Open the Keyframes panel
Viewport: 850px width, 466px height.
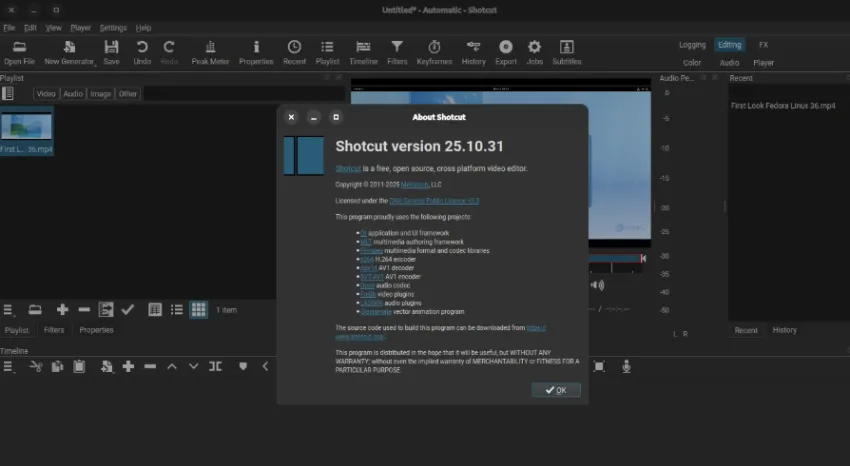(434, 53)
